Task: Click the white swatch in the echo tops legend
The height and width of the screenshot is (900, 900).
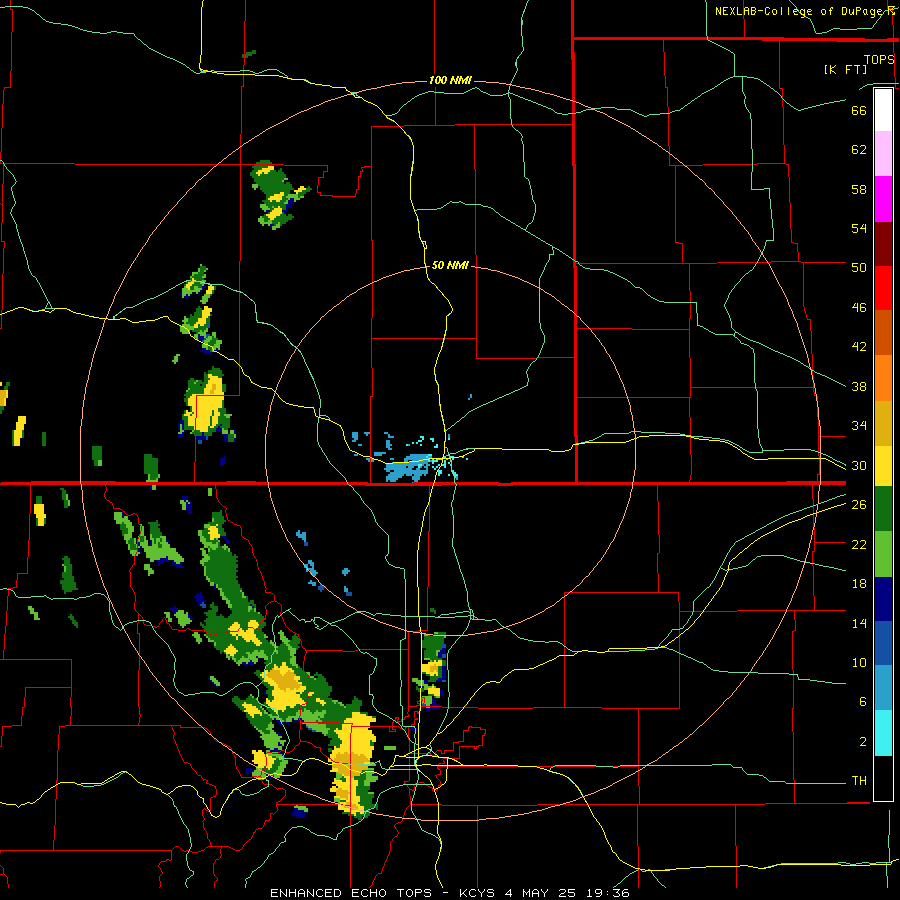Action: coord(883,110)
